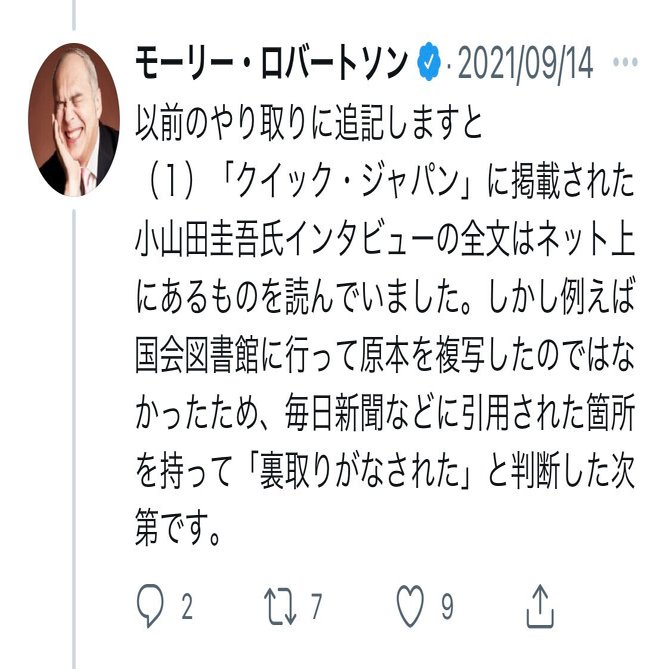The height and width of the screenshot is (669, 669).
Task: Open the three-dot more options menu
Action: coord(625,62)
